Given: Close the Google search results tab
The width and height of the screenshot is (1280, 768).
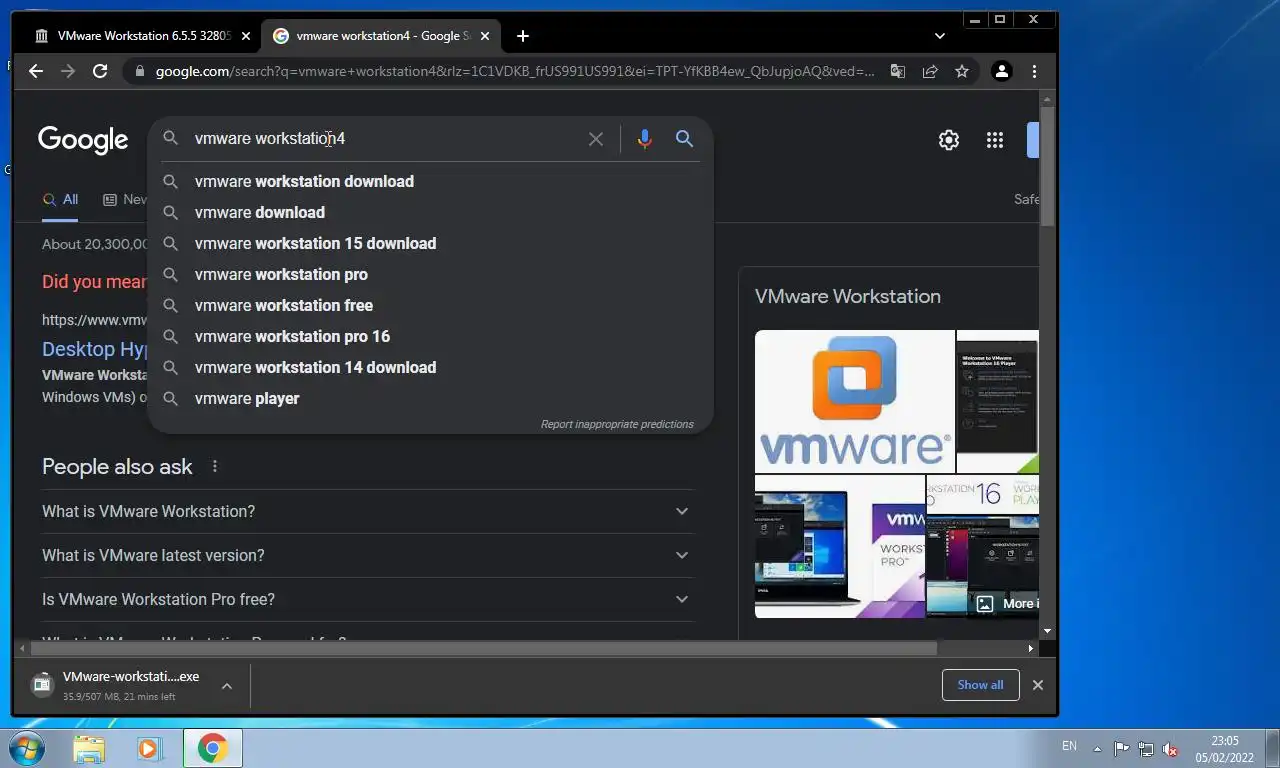Looking at the screenshot, I should (x=485, y=36).
